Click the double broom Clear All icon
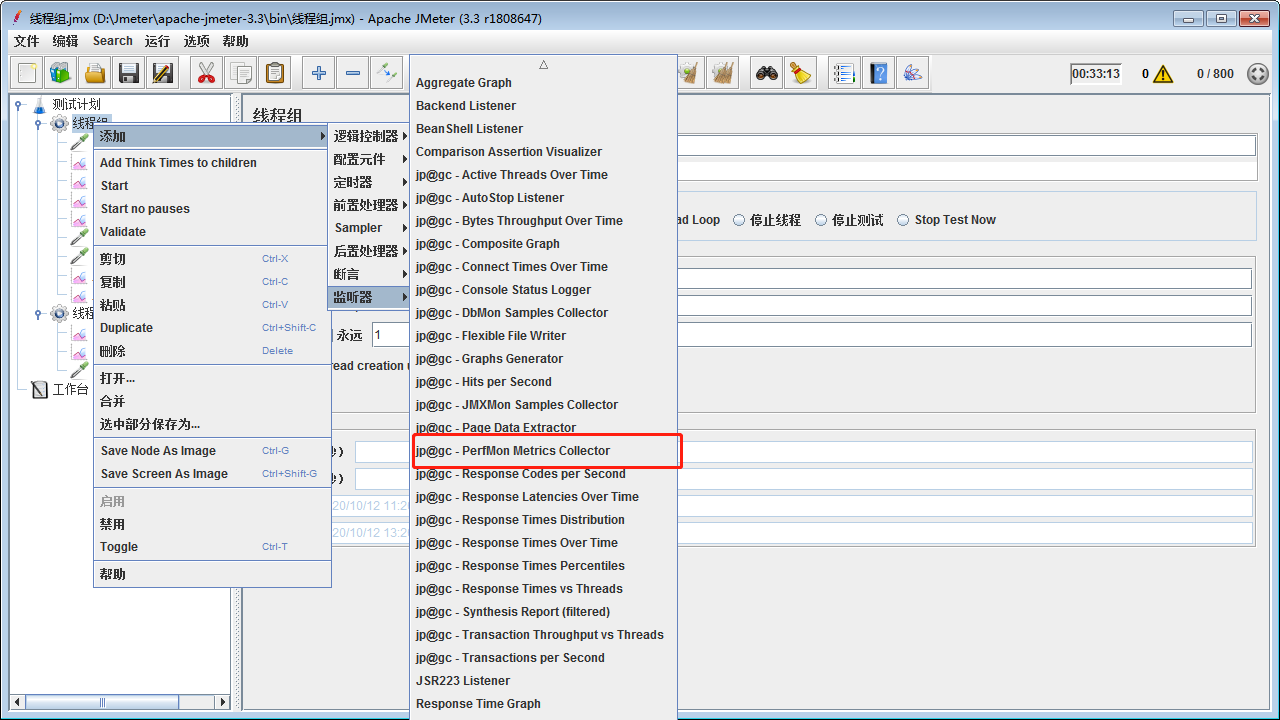The height and width of the screenshot is (720, 1280). tap(722, 73)
